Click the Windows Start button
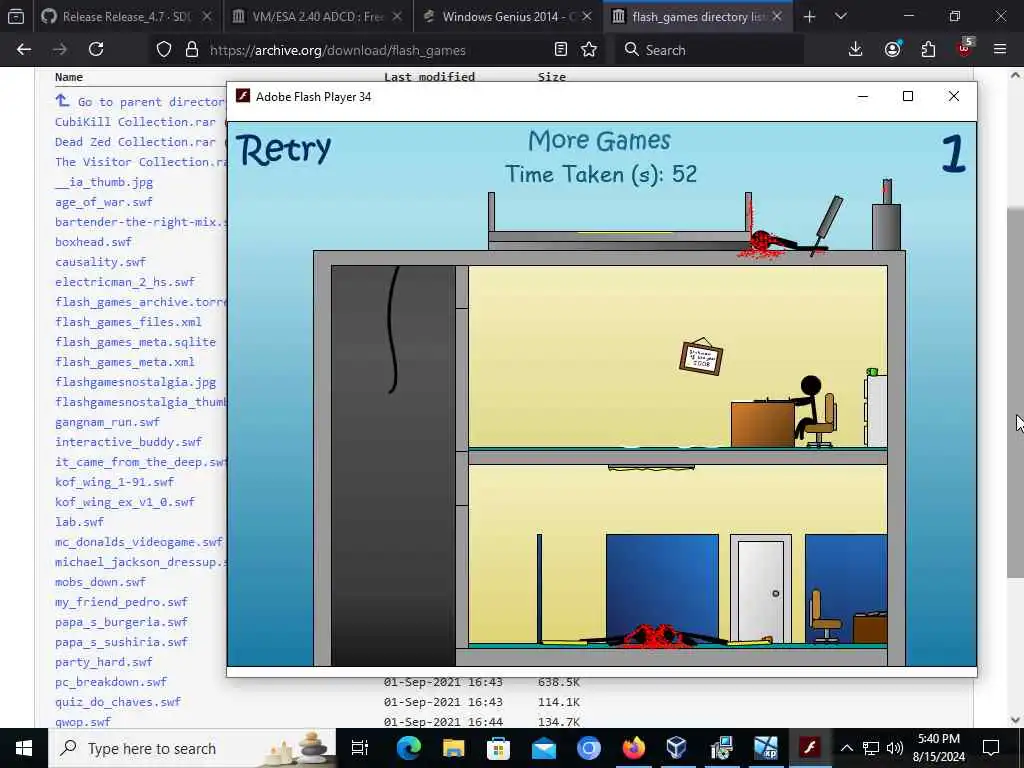Screen dimensions: 1024x768 pyautogui.click(x=24, y=748)
